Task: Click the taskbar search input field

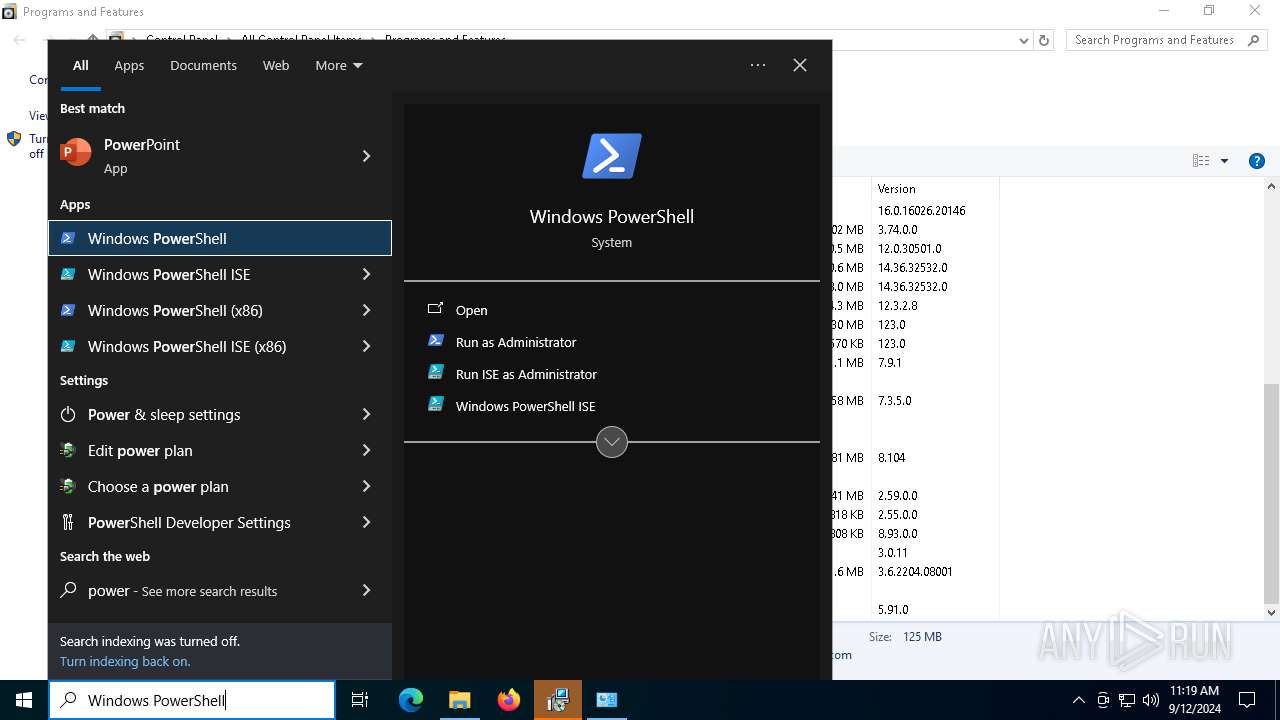Action: point(192,700)
